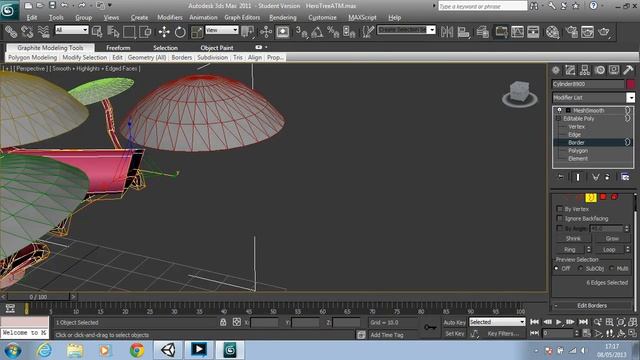This screenshot has height=360, width=640.
Task: Collapse the Editable Poly stack entry
Action: click(558, 118)
